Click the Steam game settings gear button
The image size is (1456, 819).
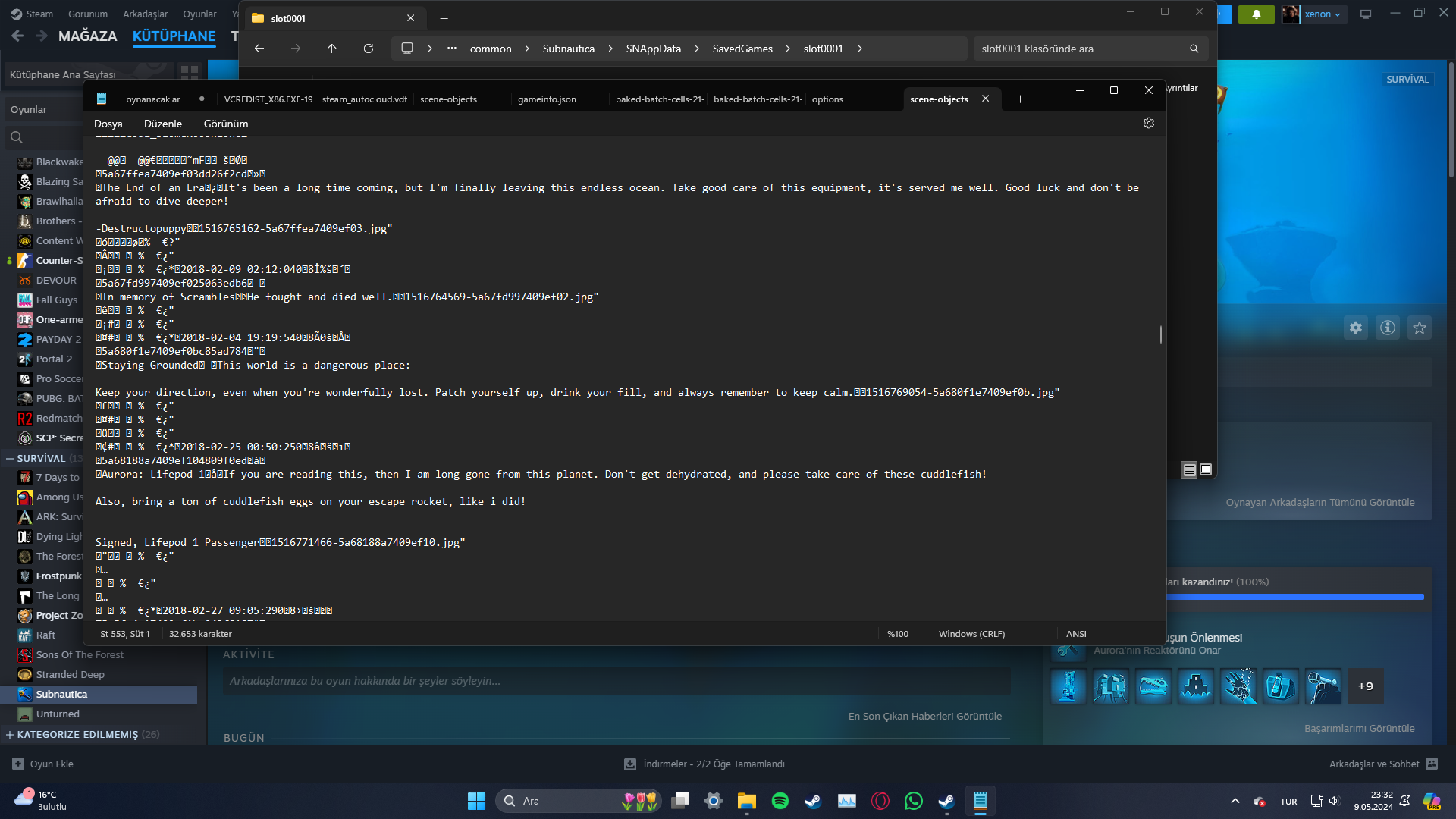pyautogui.click(x=1356, y=328)
